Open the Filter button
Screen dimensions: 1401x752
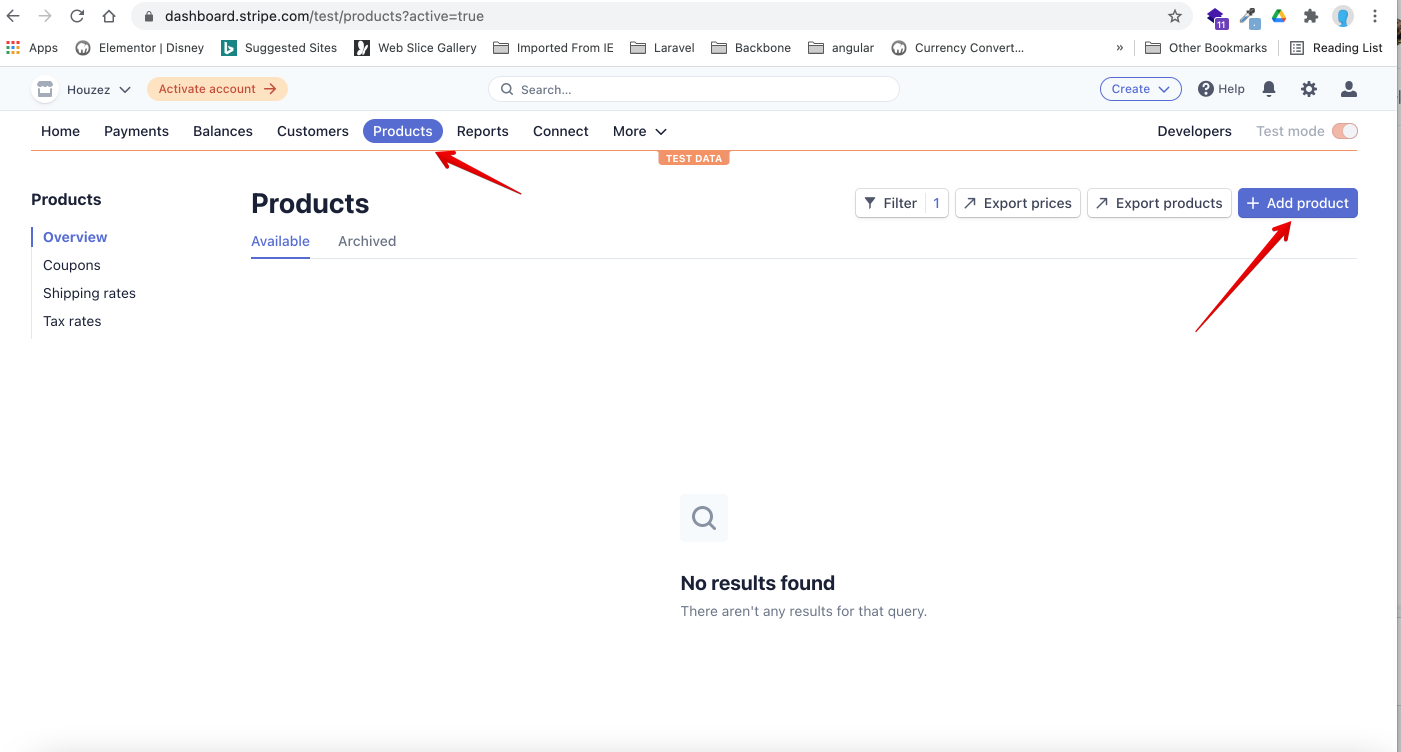[x=901, y=203]
